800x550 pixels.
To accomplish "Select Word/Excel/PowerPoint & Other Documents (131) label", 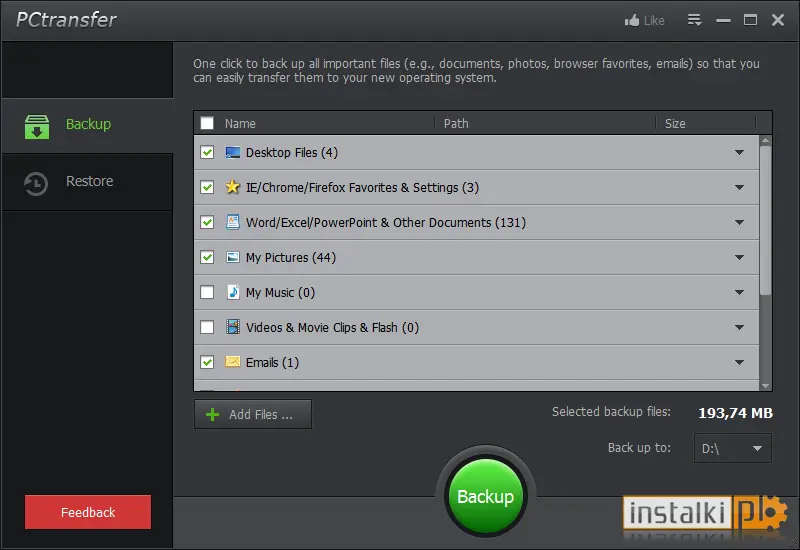I will coord(386,222).
